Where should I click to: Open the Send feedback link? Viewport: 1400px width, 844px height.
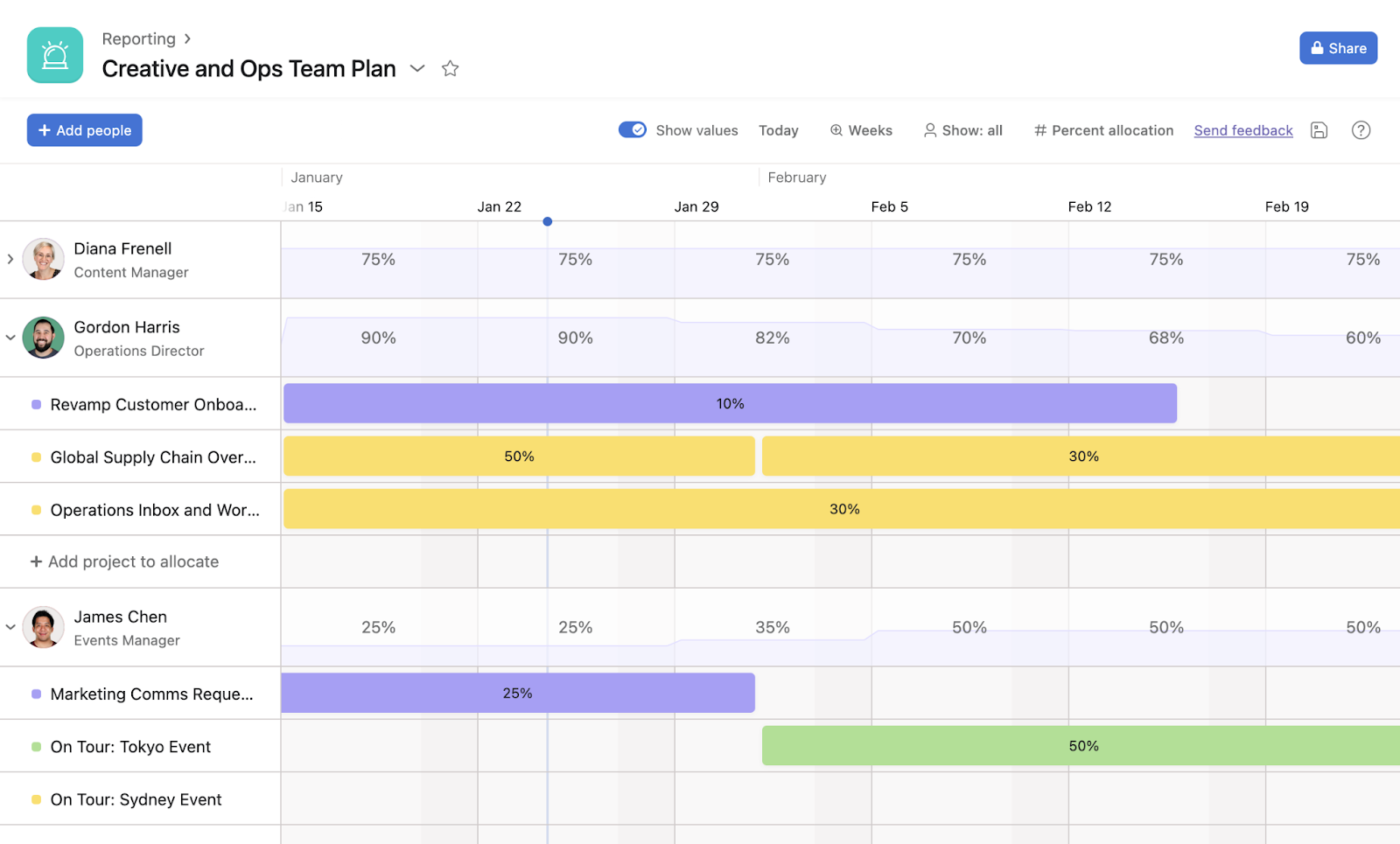pos(1243,130)
